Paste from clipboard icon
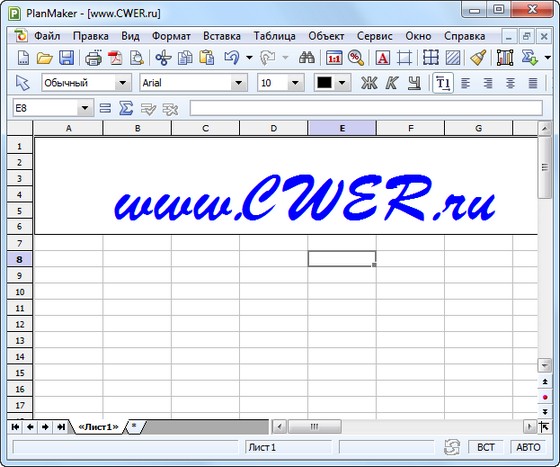 click(206, 57)
